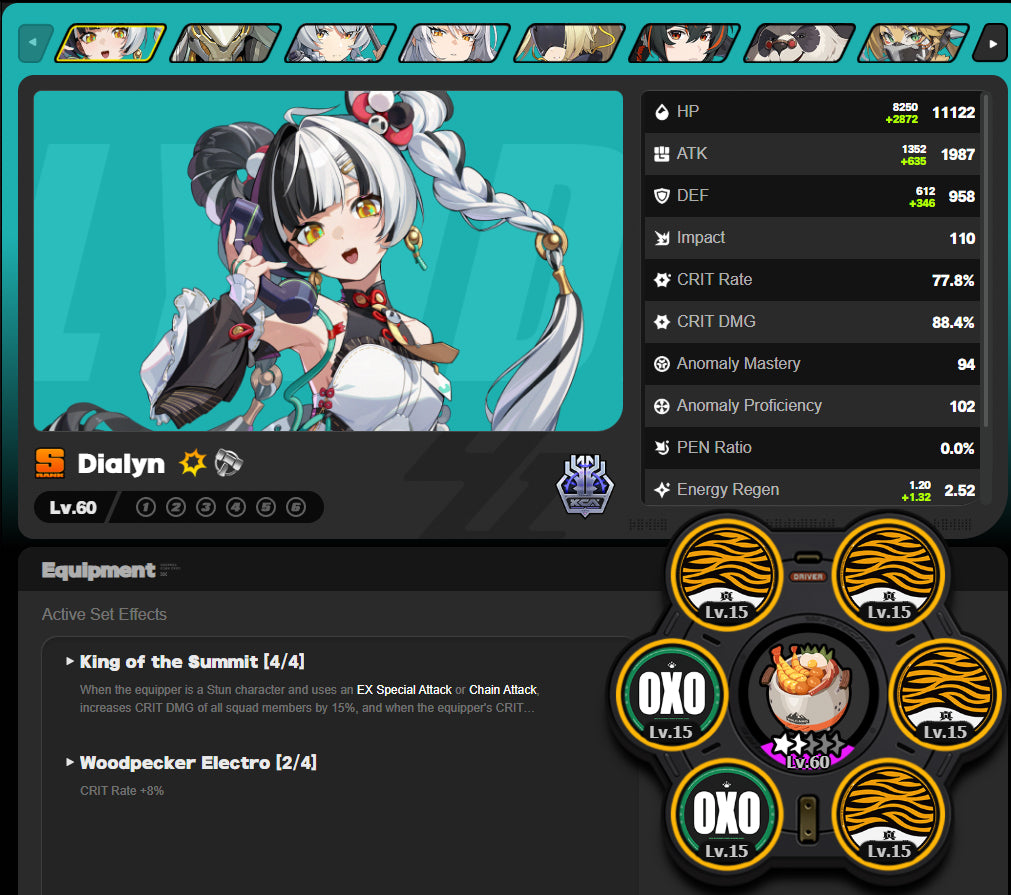Select the armored mech character thumbnail
This screenshot has height=895, width=1011.
226,43
